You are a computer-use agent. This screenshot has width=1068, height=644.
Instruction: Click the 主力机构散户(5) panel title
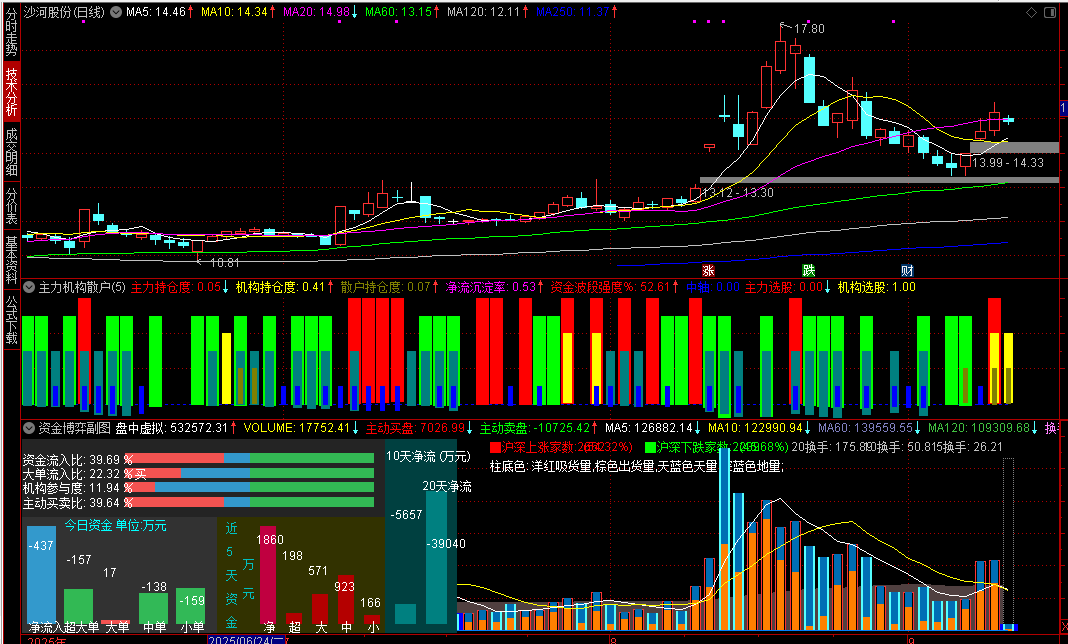(x=82, y=287)
